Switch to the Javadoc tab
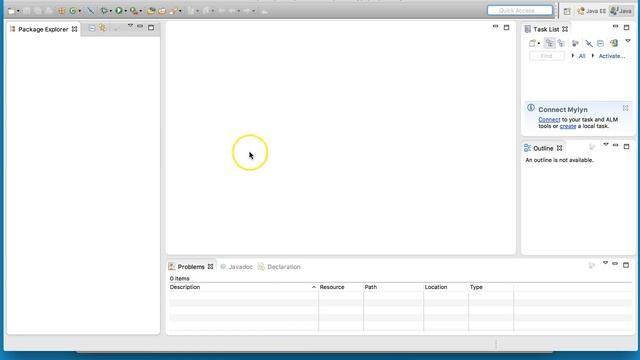 click(236, 267)
